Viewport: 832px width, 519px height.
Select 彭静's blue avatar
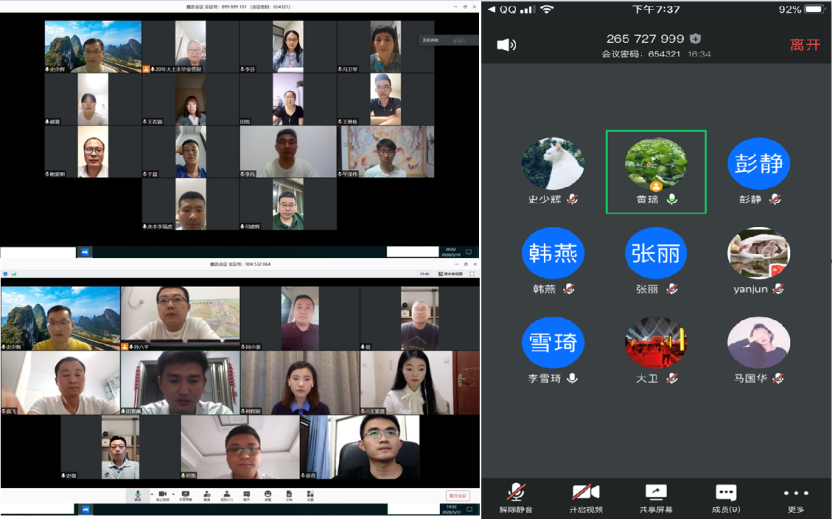(x=758, y=164)
